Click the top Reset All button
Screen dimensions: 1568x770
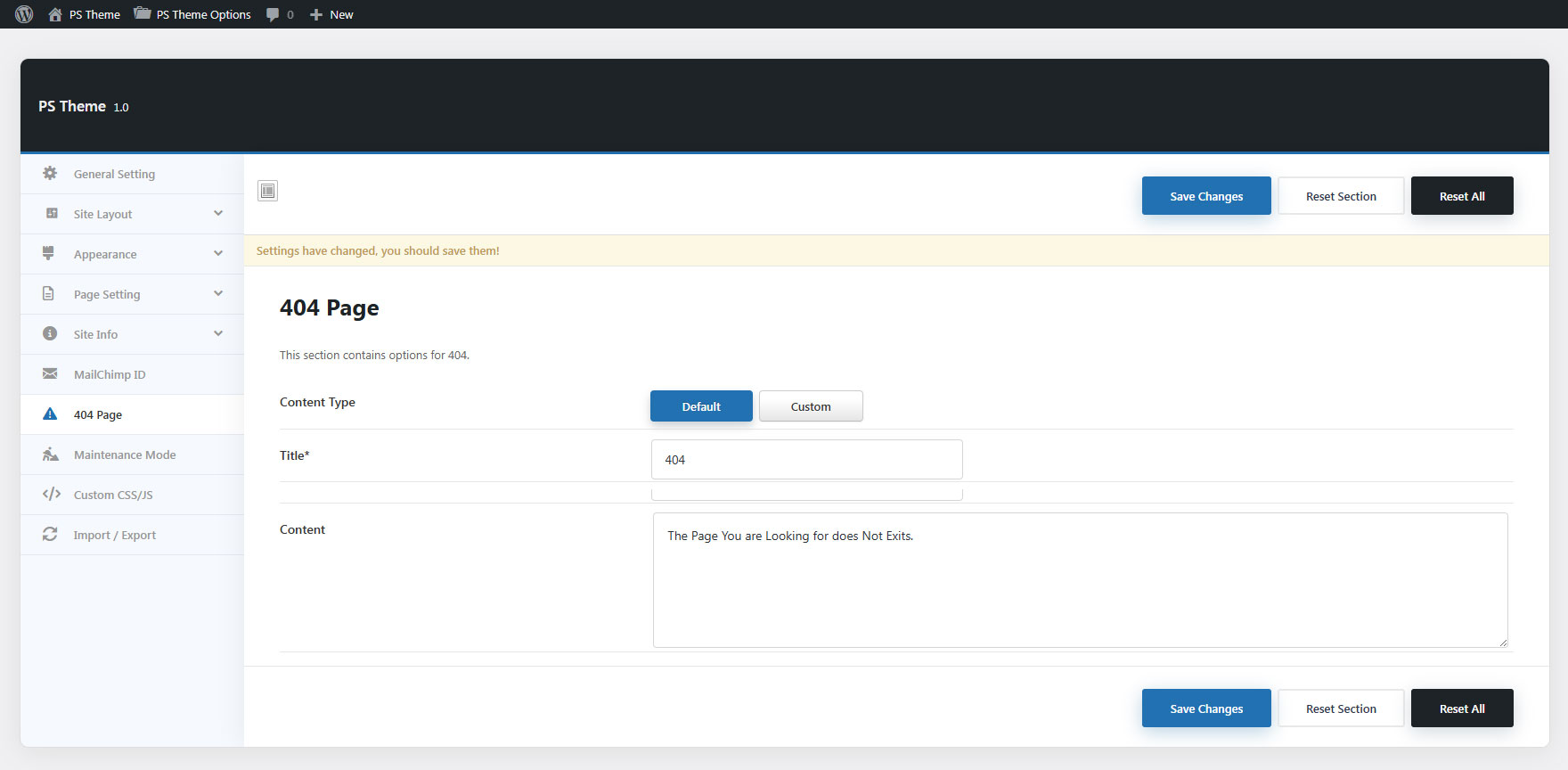click(x=1461, y=196)
